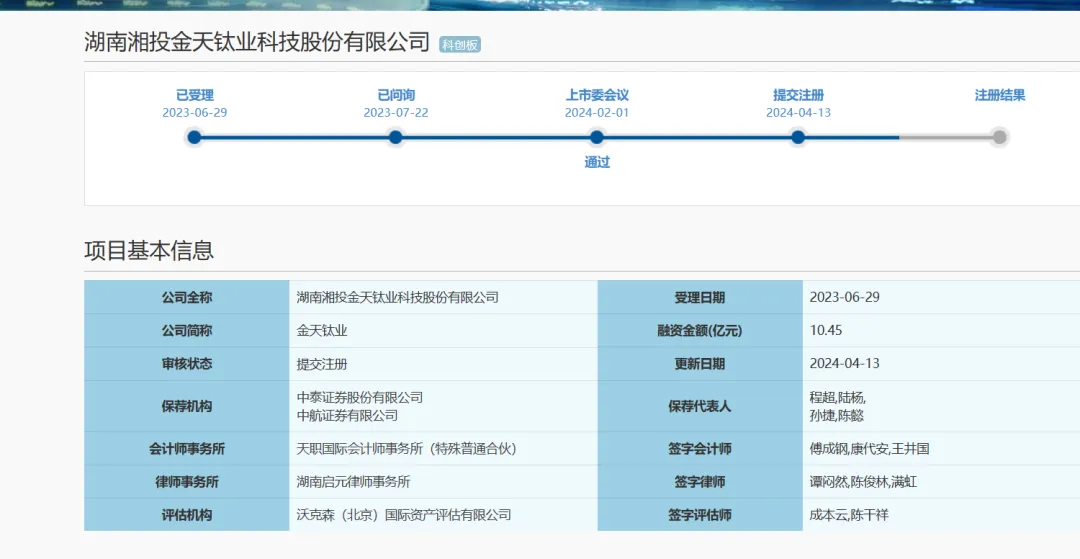Click the date 2024-02-01 under 上市委会议
The width and height of the screenshot is (1080, 559).
click(597, 112)
